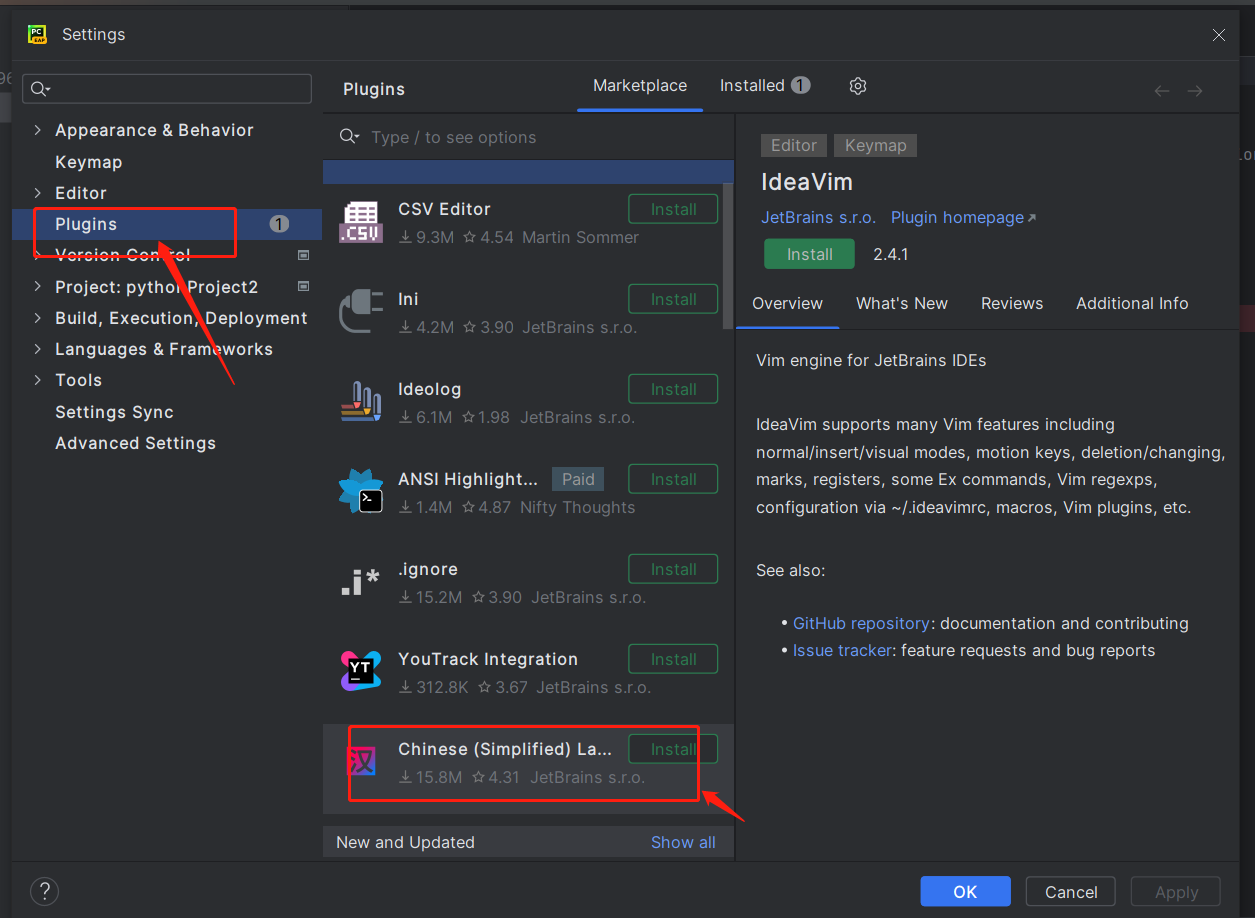Expand Languages & Frameworks section
Screen dimensions: 1255x918
click(38, 349)
